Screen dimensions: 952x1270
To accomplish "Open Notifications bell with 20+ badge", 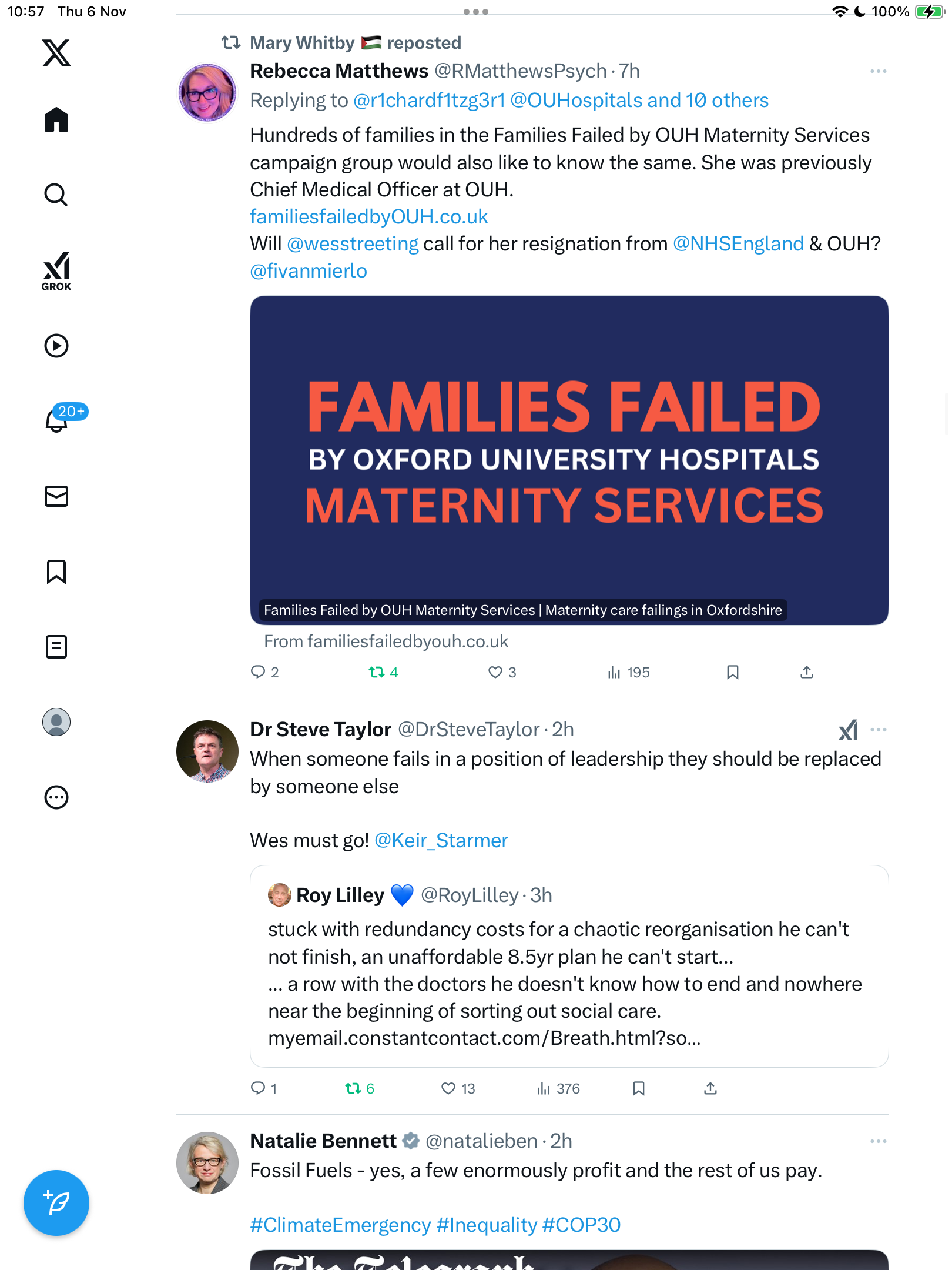I will (58, 419).
